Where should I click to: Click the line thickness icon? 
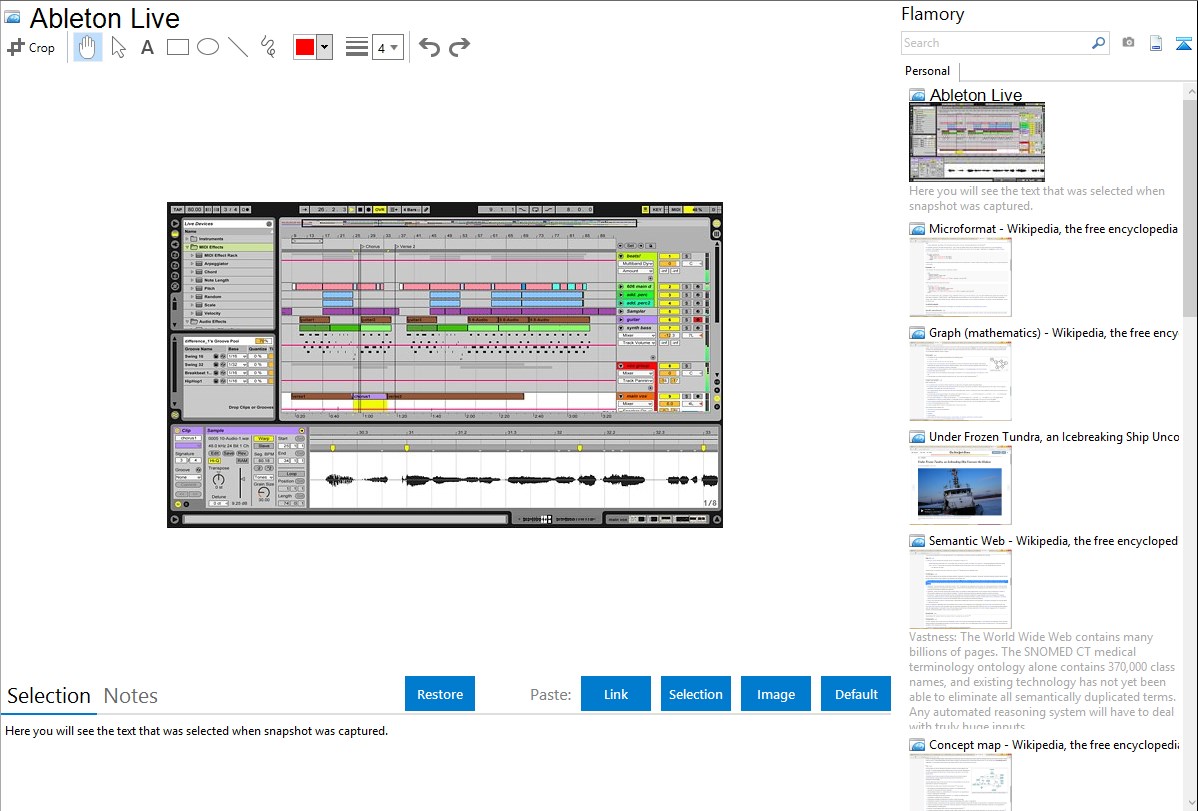point(357,47)
